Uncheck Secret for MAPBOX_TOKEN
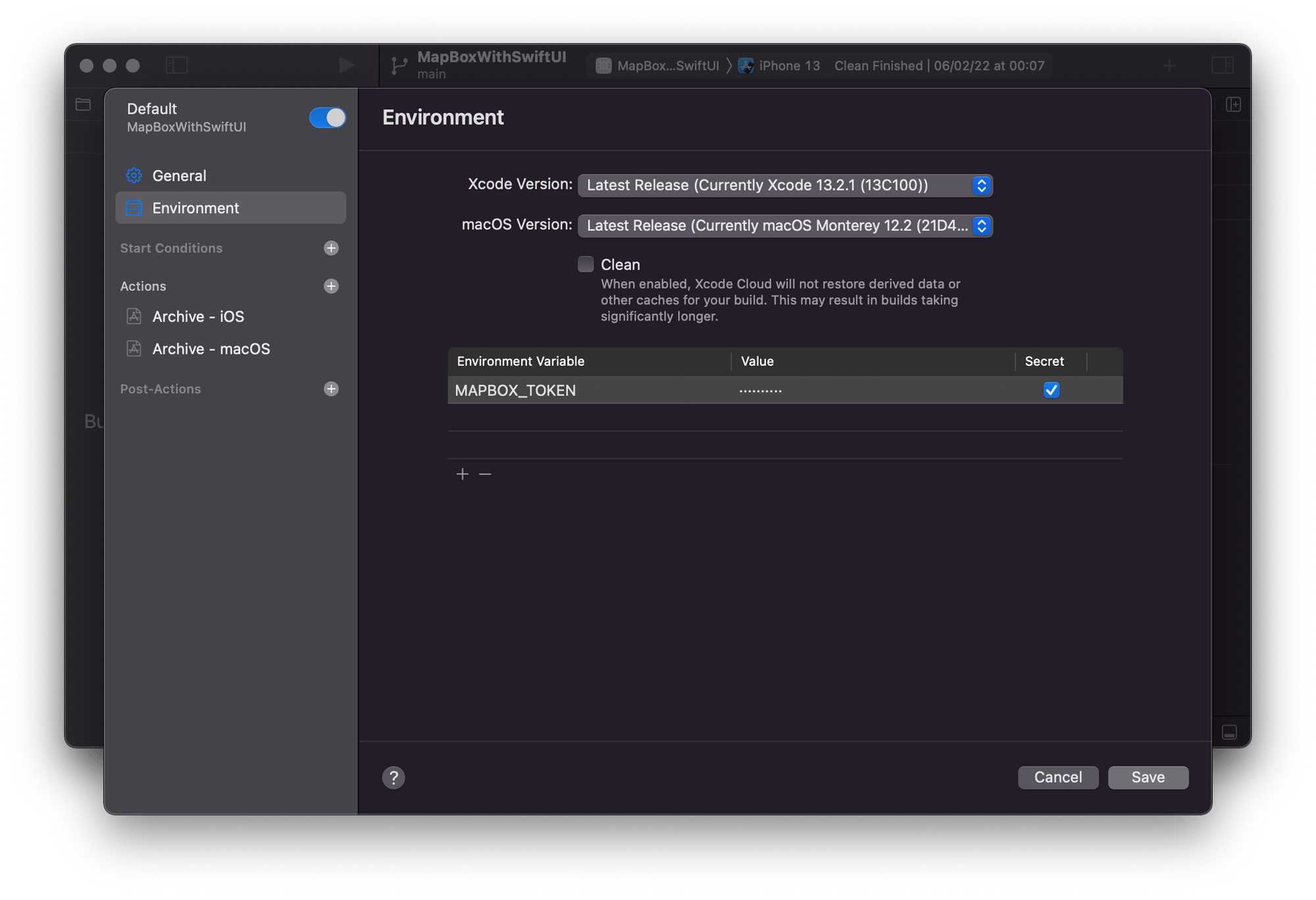 pos(1051,390)
